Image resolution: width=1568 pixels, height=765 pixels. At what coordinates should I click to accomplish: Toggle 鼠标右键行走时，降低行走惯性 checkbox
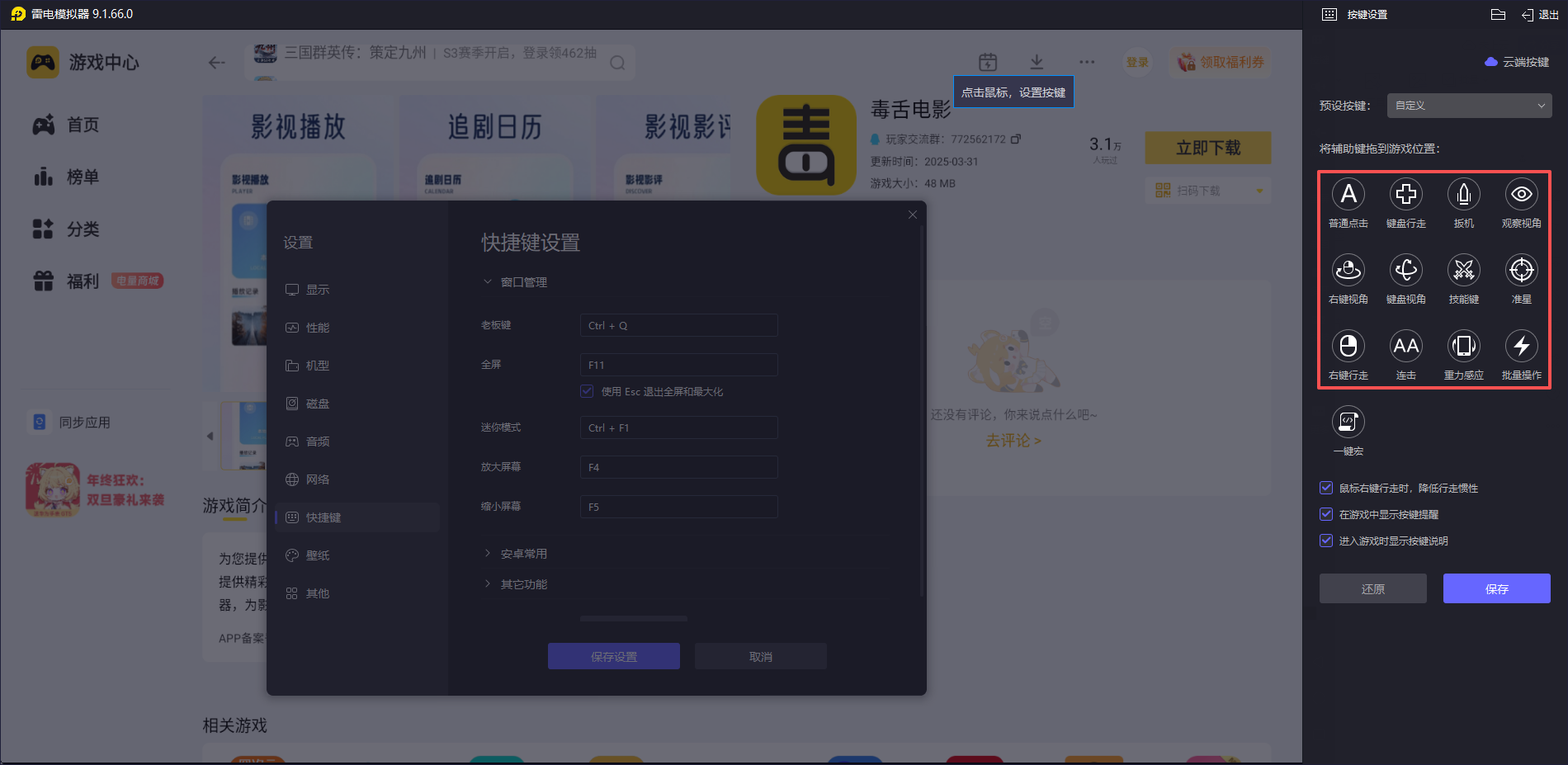(x=1326, y=489)
